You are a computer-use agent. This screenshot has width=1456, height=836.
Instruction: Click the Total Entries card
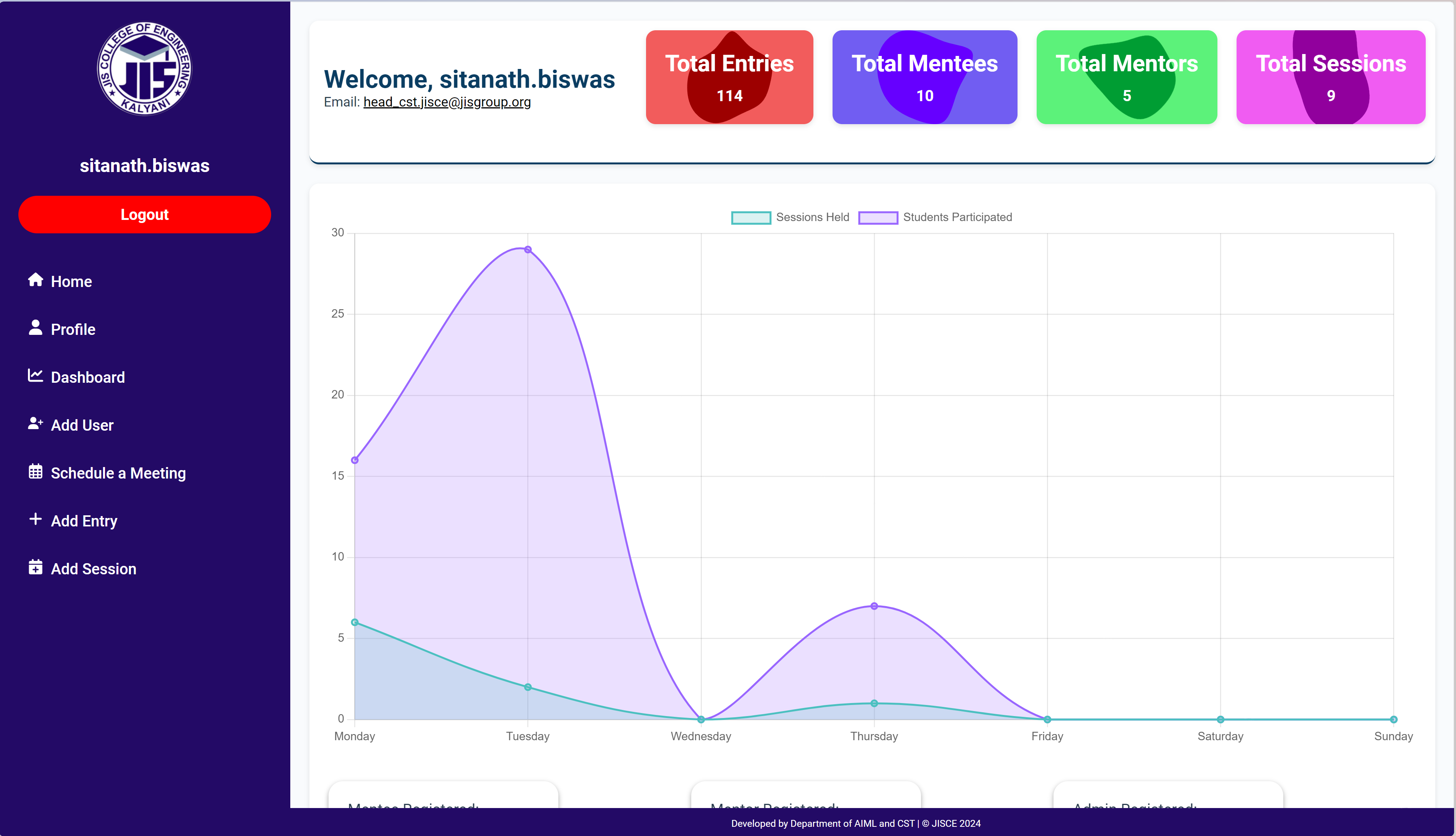click(x=729, y=77)
